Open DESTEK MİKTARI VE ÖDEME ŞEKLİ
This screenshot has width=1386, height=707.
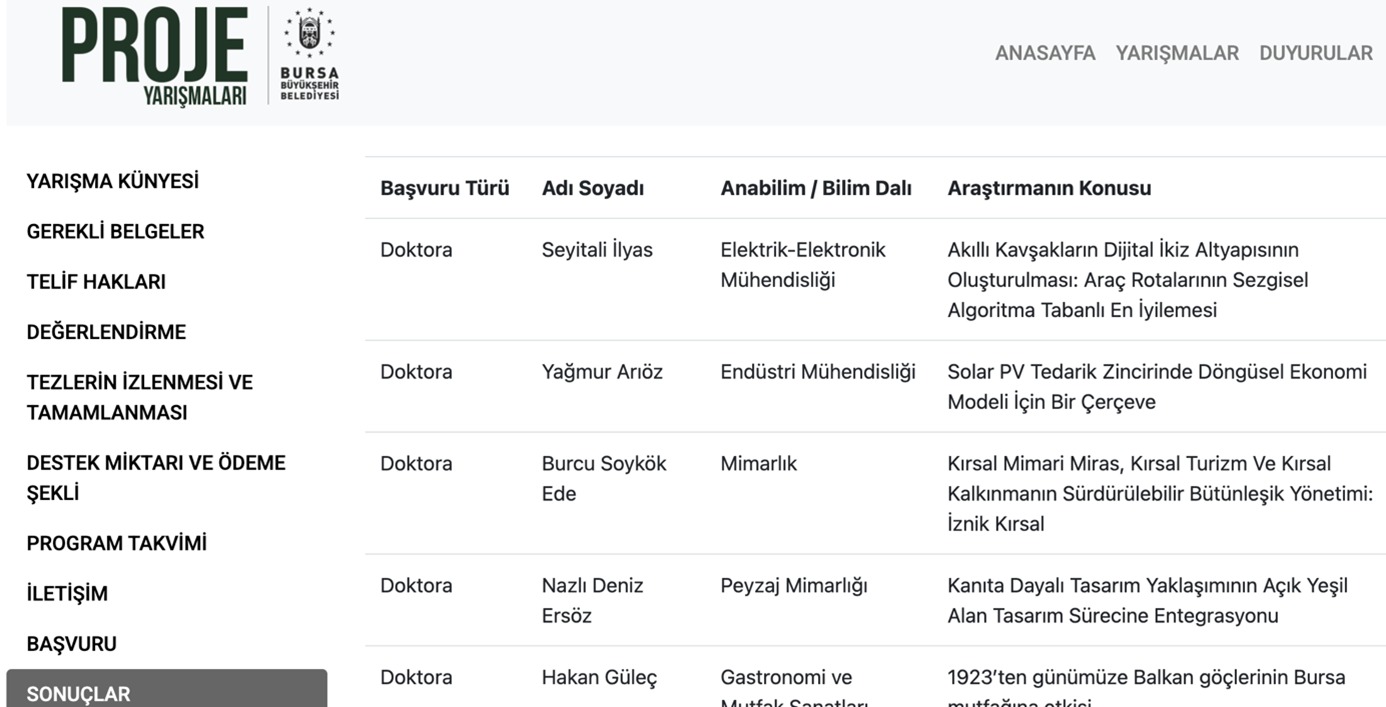coord(155,477)
